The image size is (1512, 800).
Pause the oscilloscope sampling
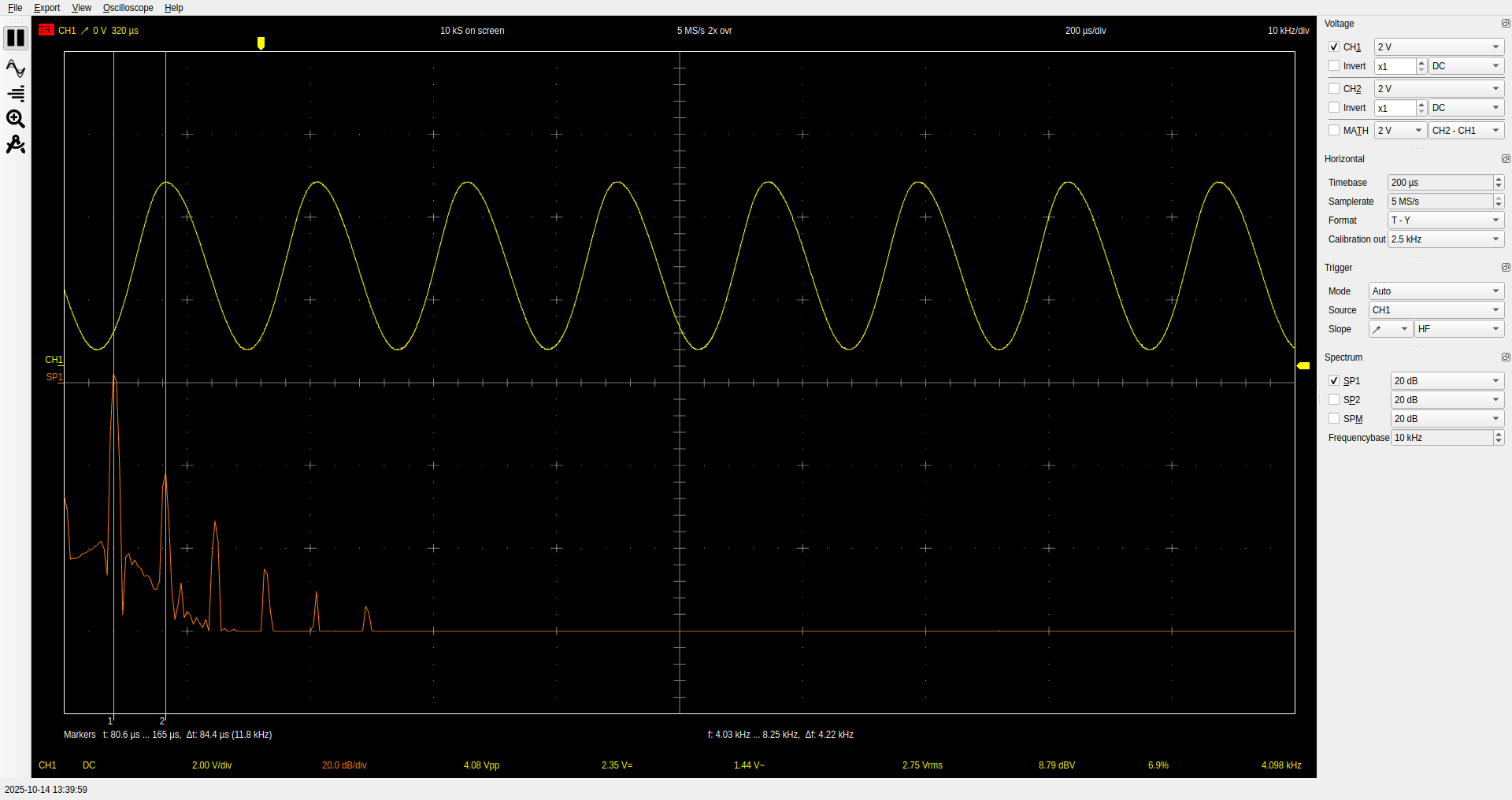click(16, 38)
